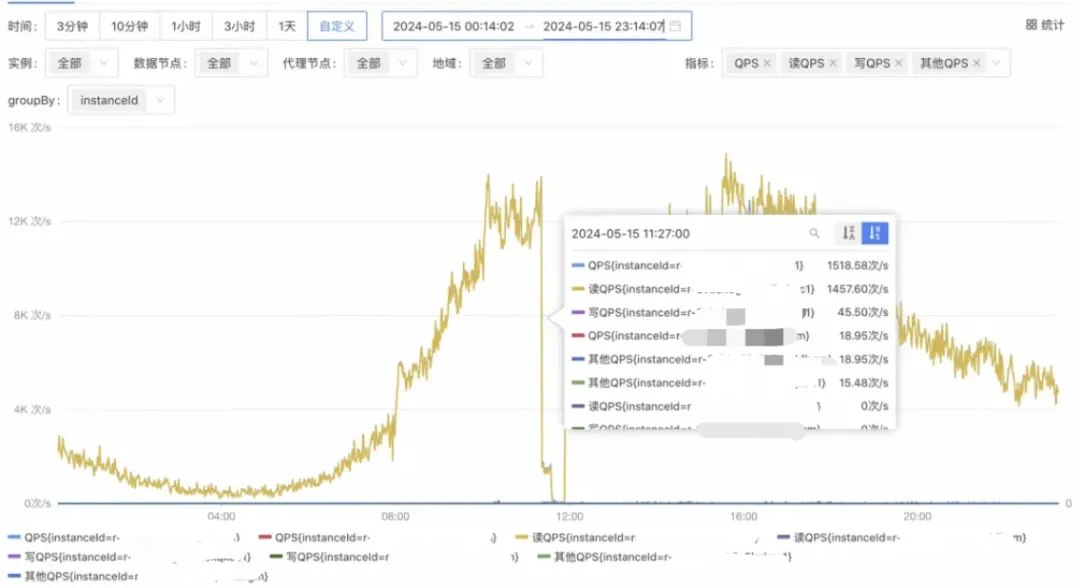The image size is (1080, 588).
Task: Click the start date 2024-05-15 00:14:02 field
Action: pos(453,26)
